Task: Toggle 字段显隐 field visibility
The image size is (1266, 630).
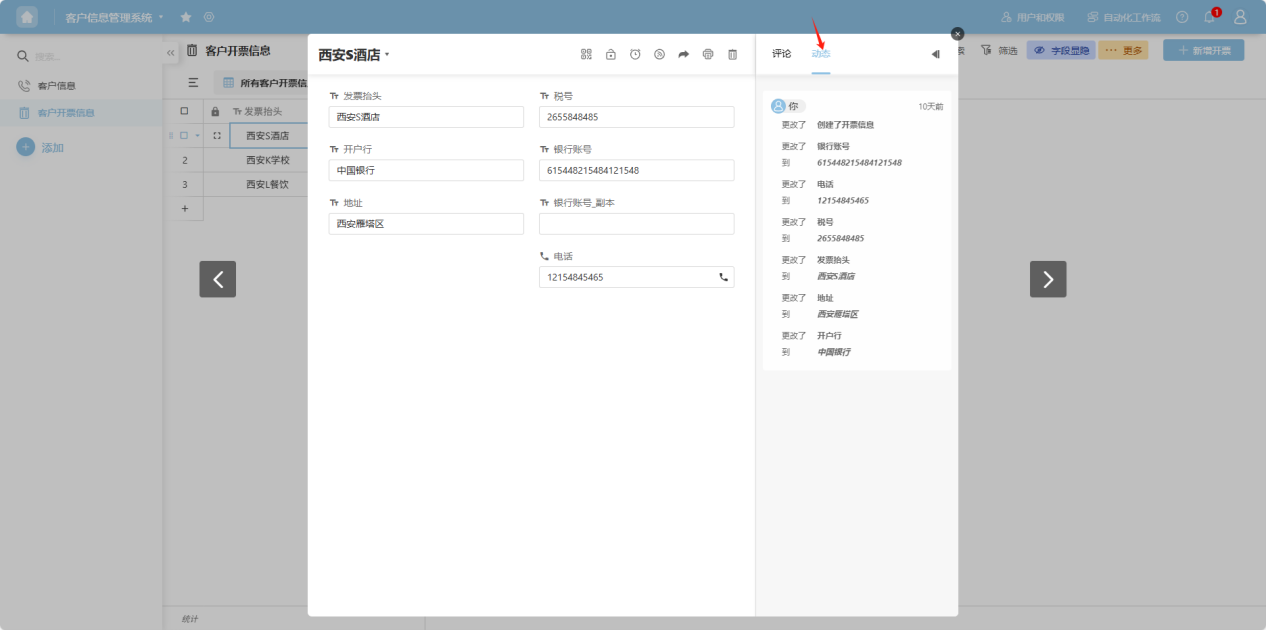Action: point(1060,50)
